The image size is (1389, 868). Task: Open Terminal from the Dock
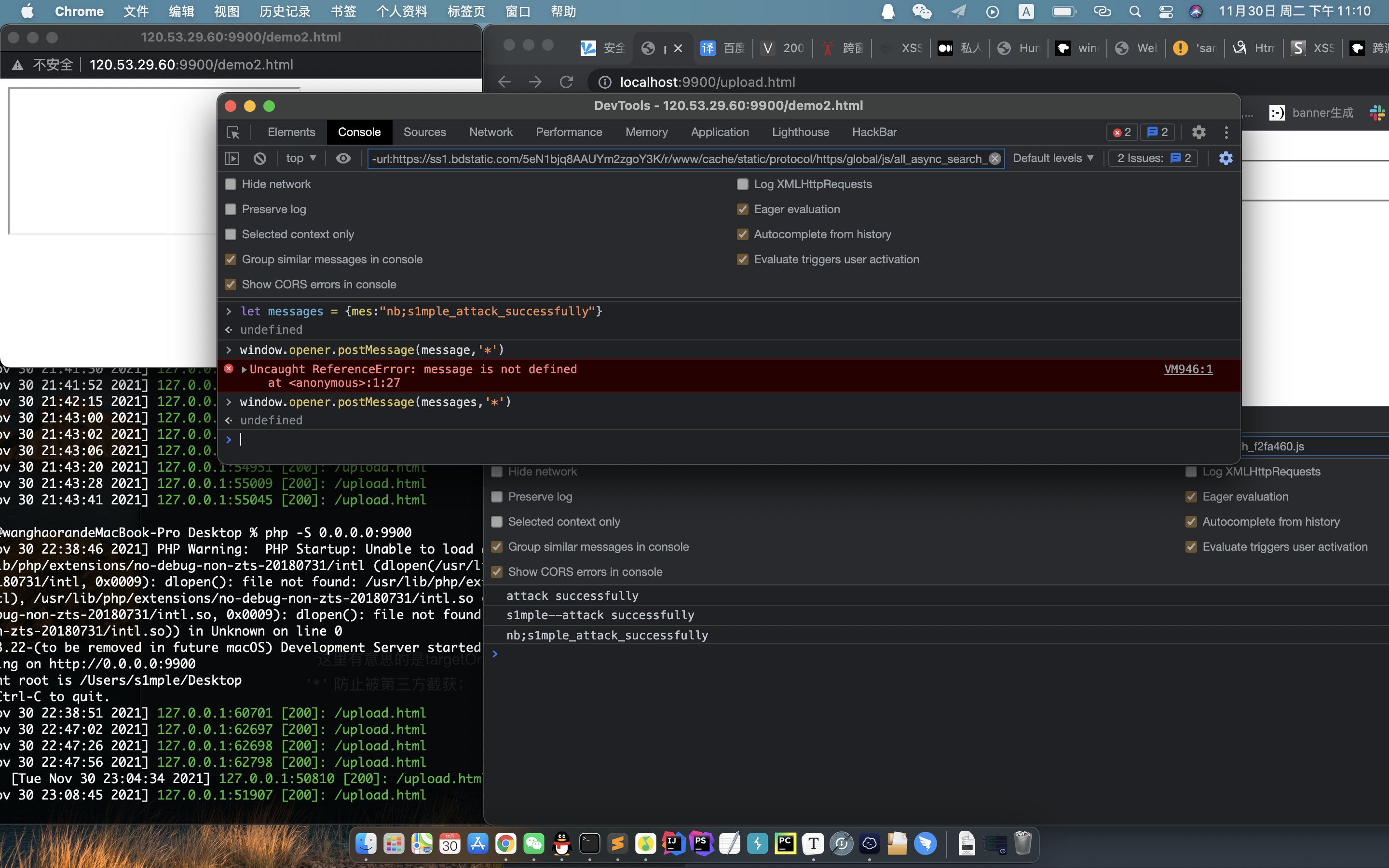point(589,843)
